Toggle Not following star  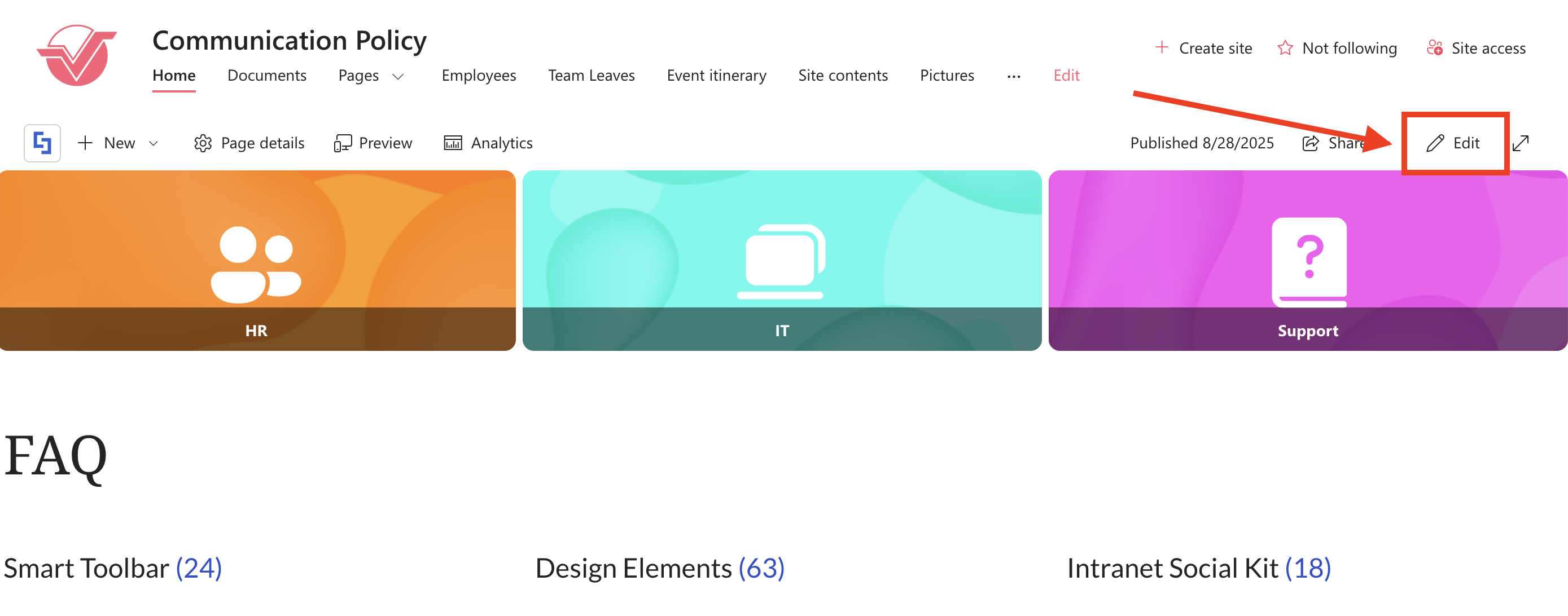(x=1285, y=48)
